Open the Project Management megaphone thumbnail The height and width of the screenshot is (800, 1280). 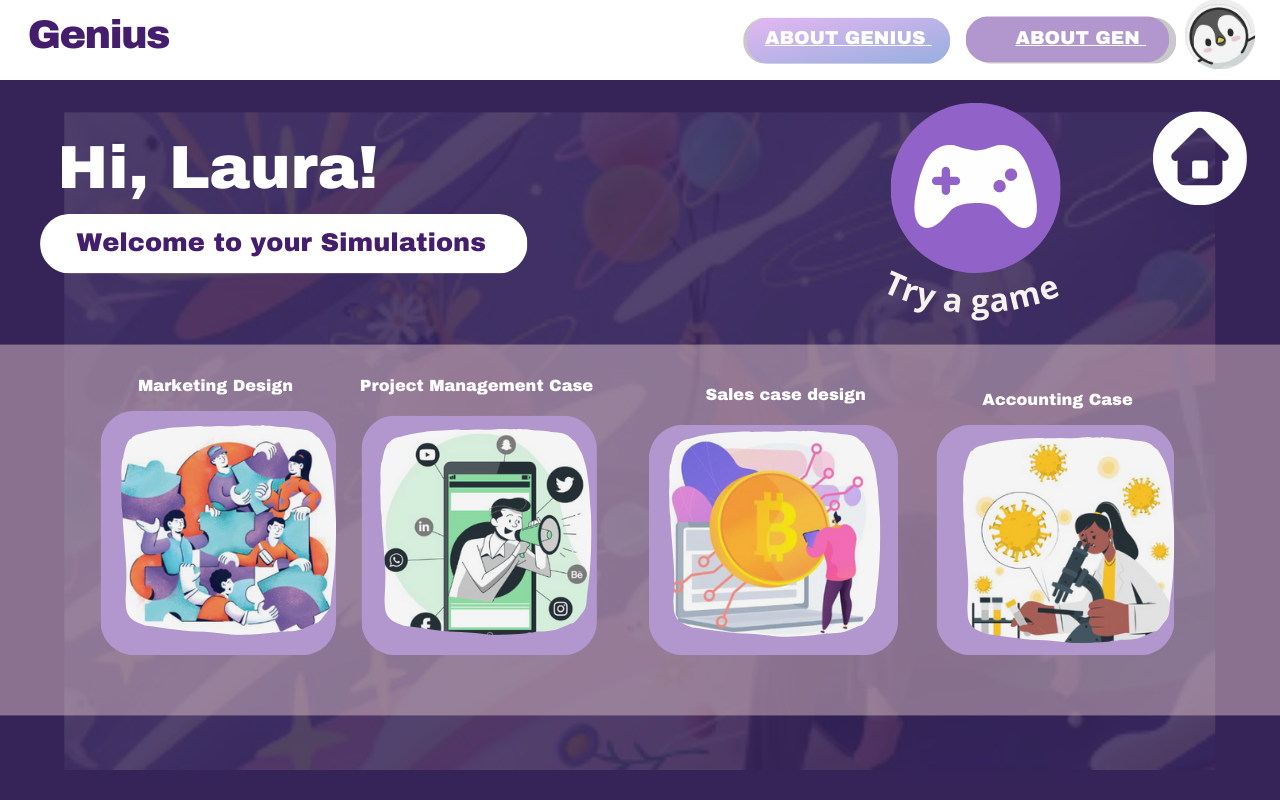[x=479, y=535]
